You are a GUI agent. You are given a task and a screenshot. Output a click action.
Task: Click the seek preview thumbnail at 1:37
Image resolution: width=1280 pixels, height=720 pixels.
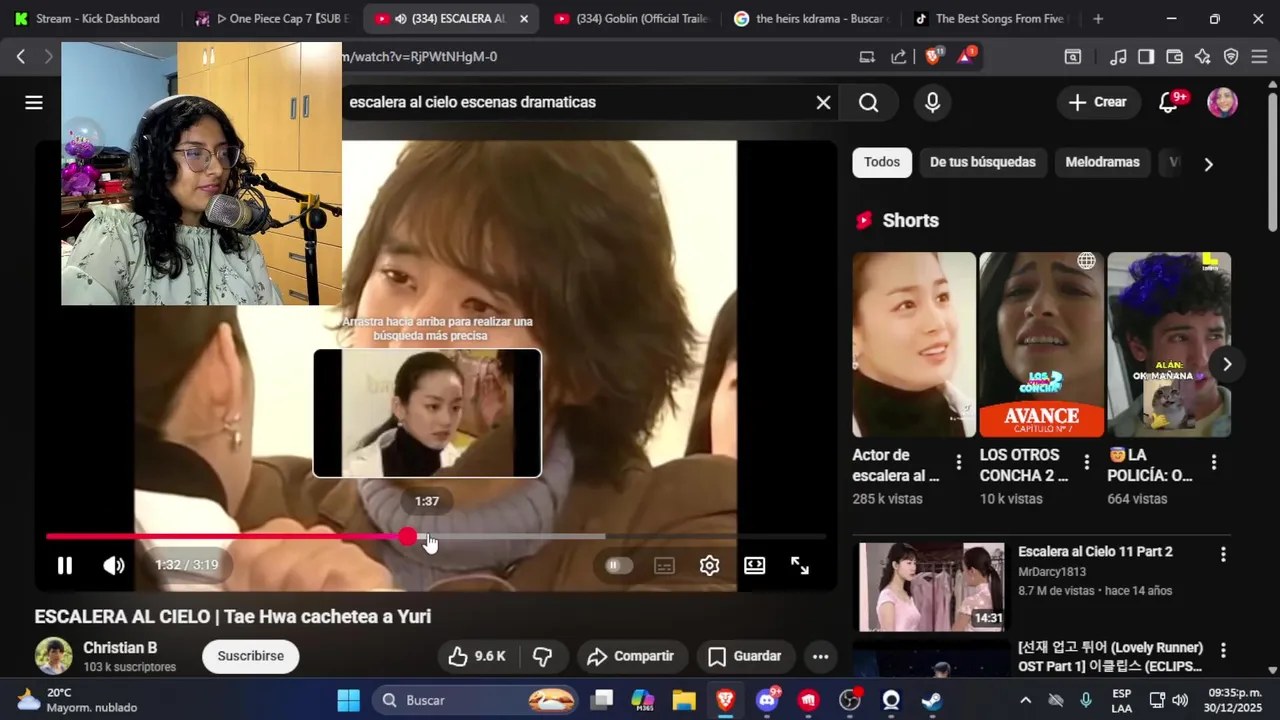click(x=427, y=413)
